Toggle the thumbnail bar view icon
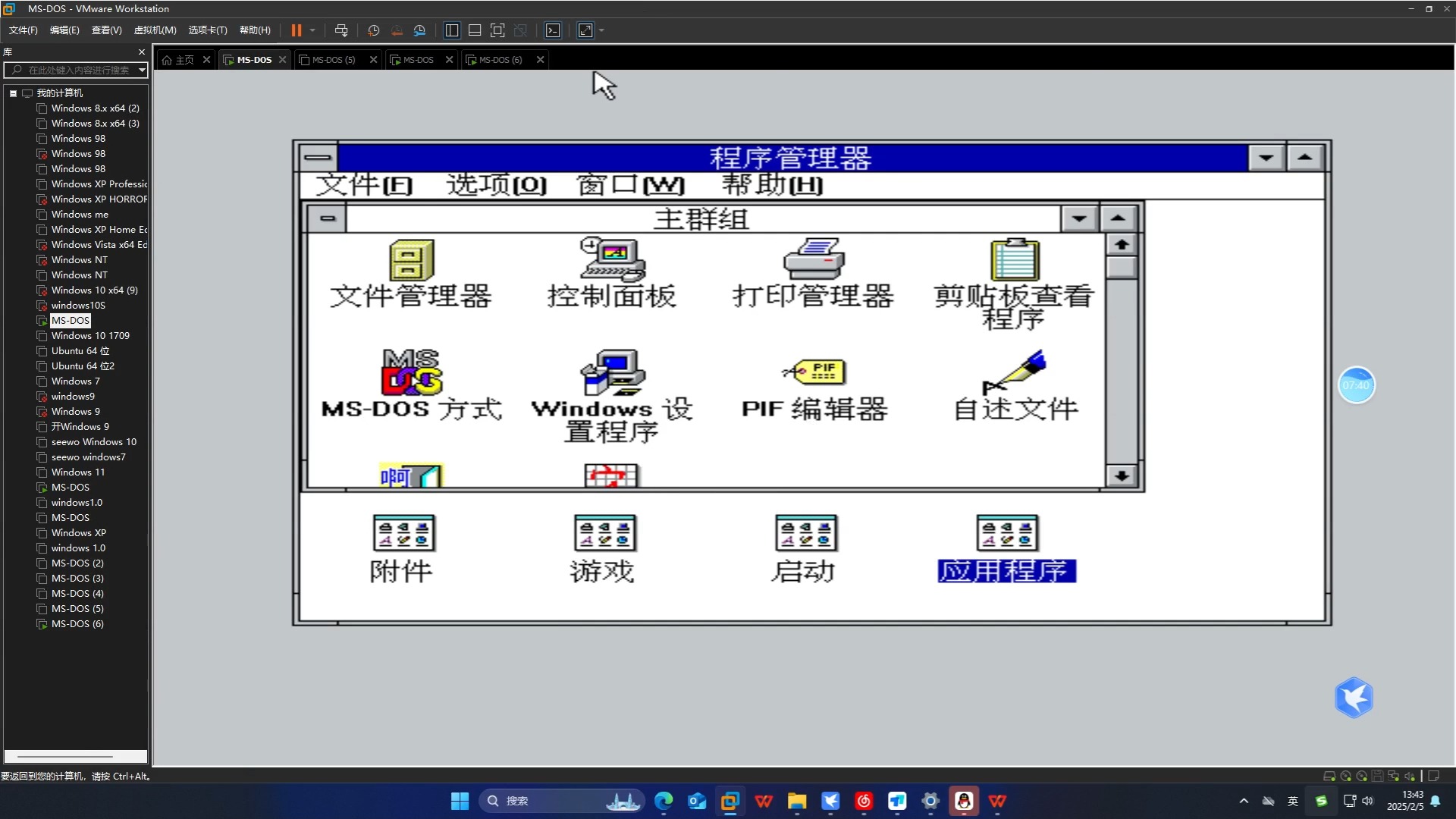Viewport: 1456px width, 819px height. pos(475,30)
